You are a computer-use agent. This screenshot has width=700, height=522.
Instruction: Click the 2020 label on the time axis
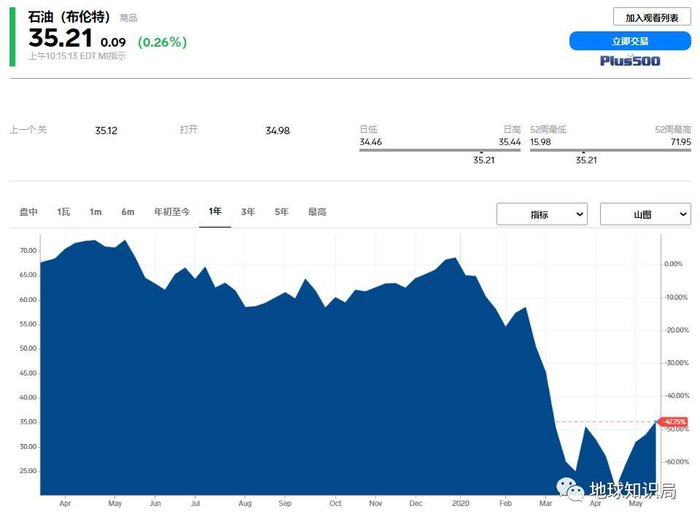[x=460, y=503]
